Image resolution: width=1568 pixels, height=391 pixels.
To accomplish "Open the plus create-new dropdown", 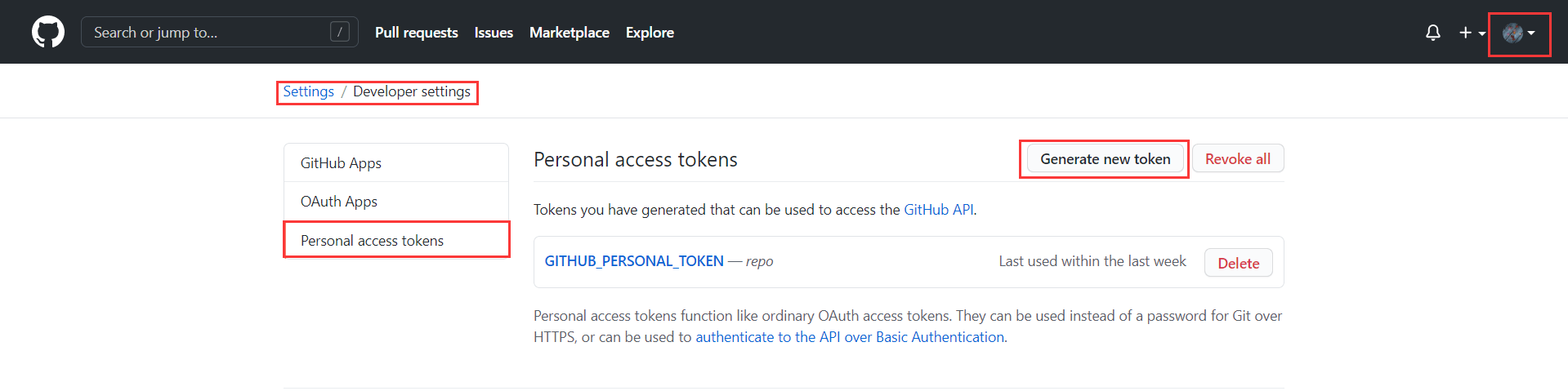I will (1471, 33).
